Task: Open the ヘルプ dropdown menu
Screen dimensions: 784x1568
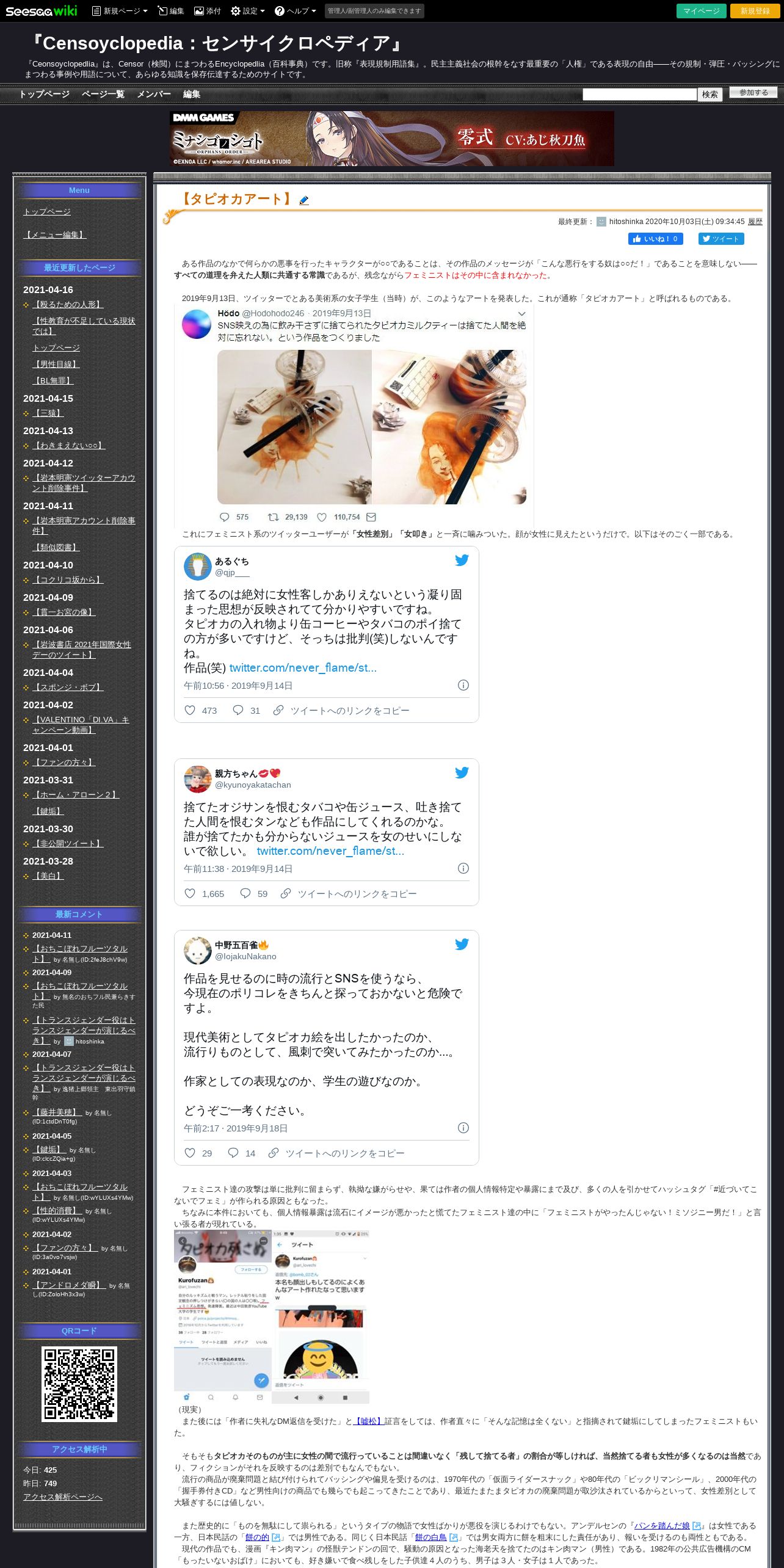Action: (x=296, y=11)
